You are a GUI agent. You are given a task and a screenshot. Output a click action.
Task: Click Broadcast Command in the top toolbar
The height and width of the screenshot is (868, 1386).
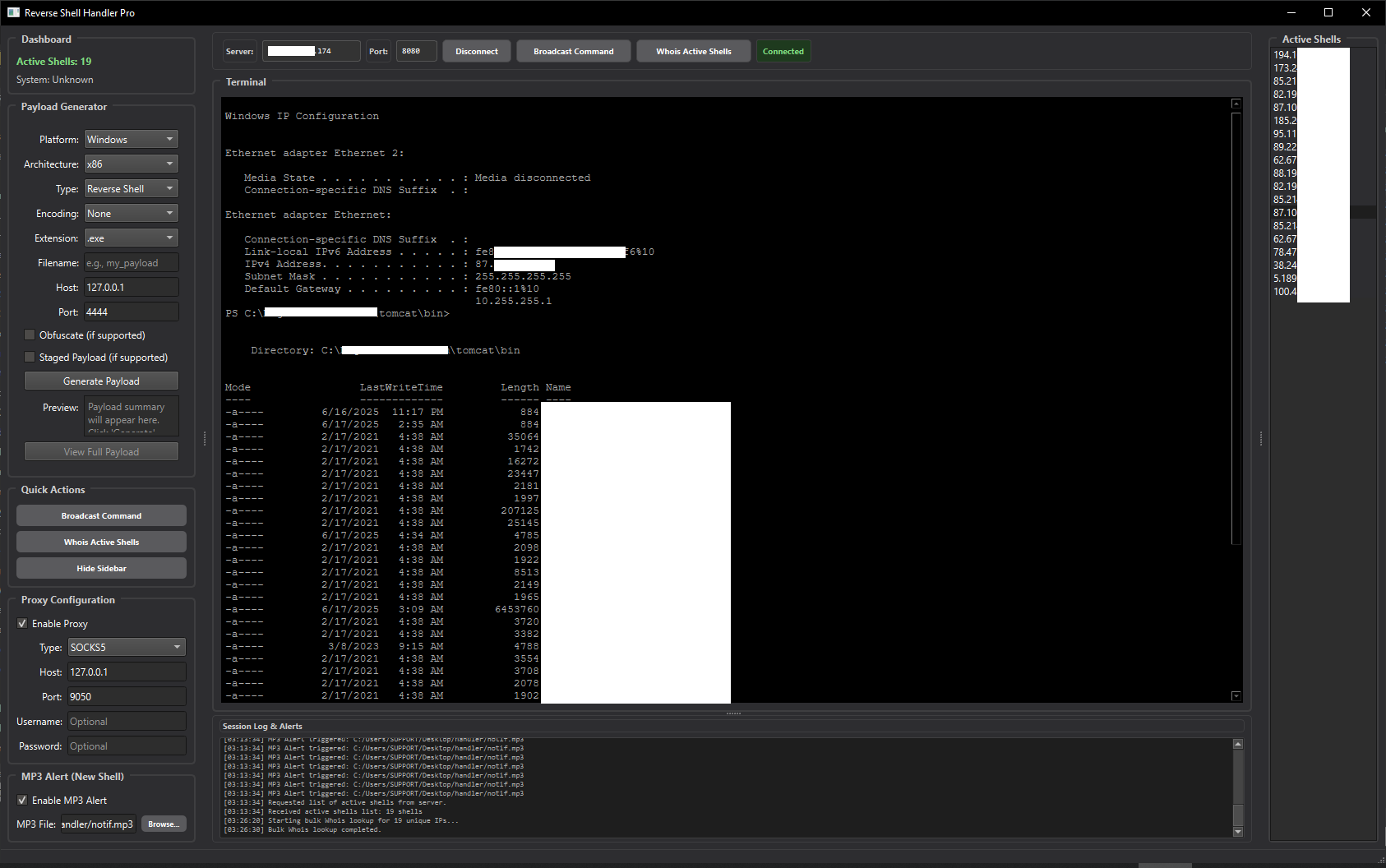574,51
